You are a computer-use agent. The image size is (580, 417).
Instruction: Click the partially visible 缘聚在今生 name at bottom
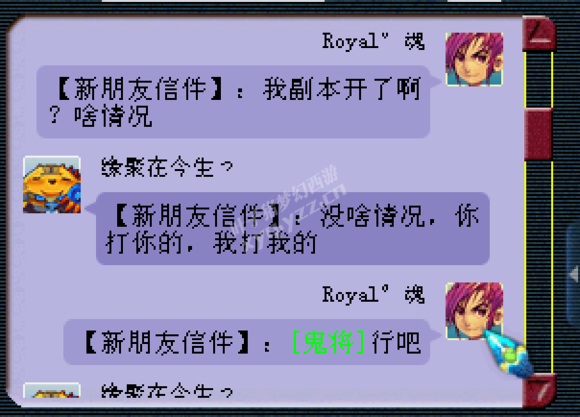tap(167, 391)
